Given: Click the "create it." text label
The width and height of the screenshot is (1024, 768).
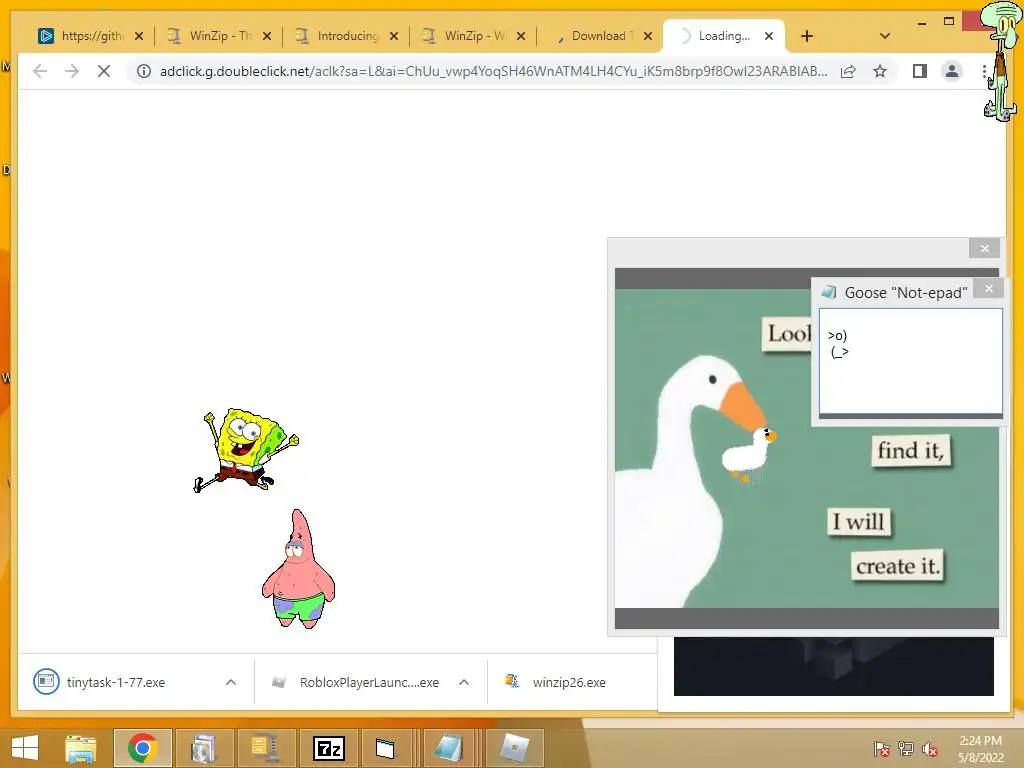Looking at the screenshot, I should coord(898,566).
